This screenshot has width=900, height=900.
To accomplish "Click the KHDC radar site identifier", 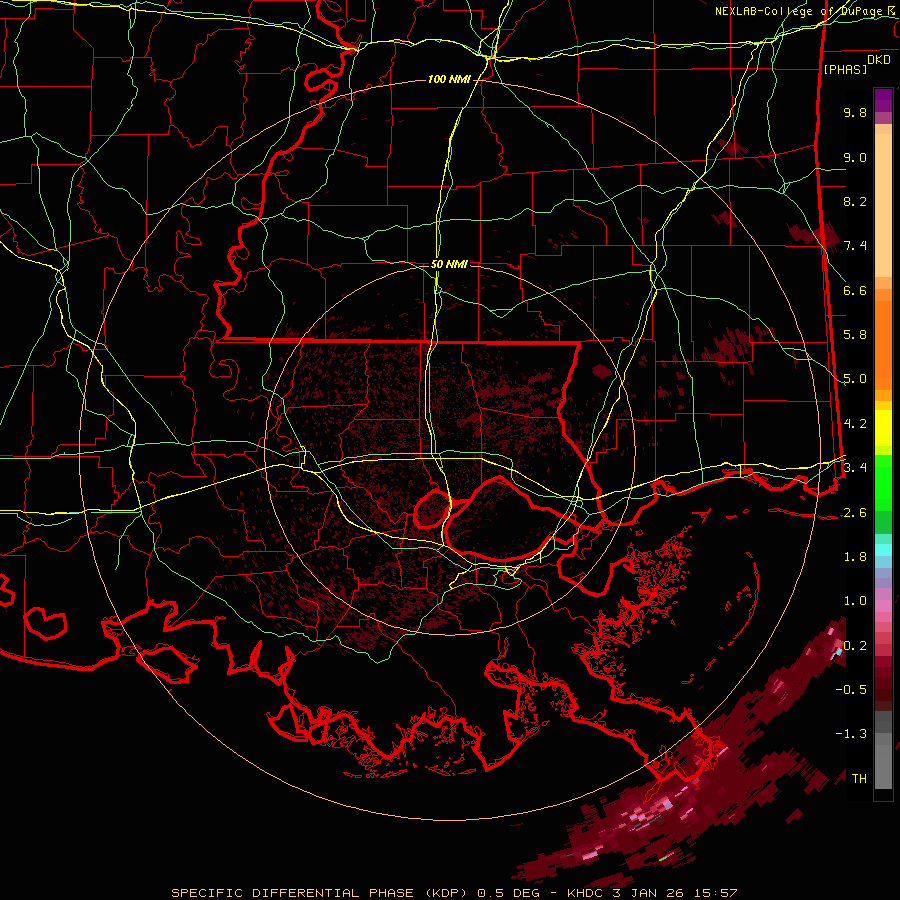I will click(x=585, y=893).
